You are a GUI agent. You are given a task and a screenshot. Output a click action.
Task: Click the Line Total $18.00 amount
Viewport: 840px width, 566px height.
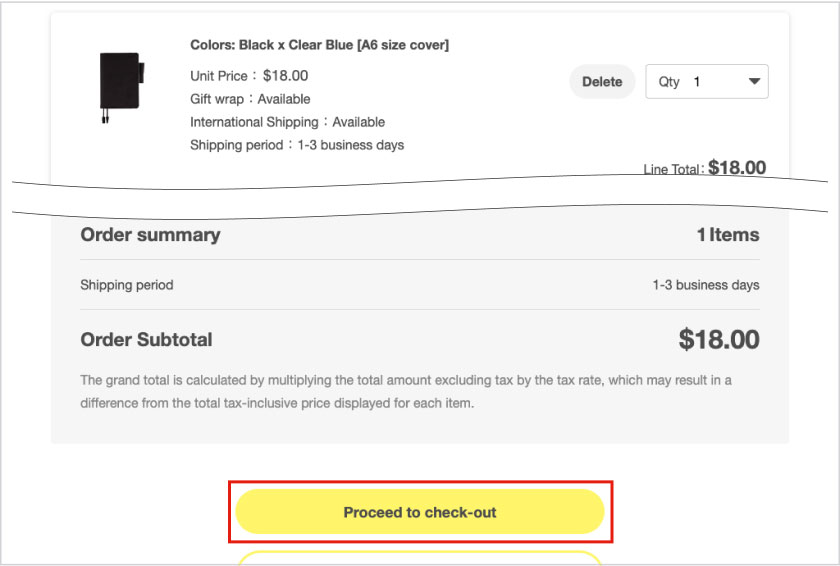pos(736,168)
